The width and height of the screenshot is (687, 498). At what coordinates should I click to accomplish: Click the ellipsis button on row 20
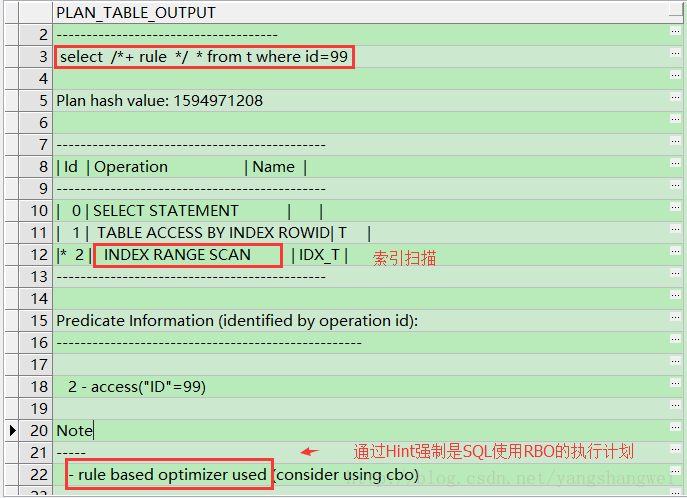pos(676,429)
